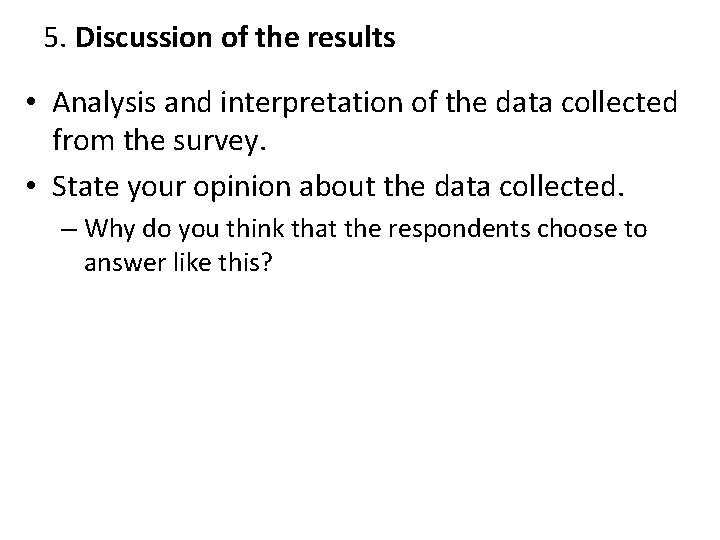Select the bullet dot before 'Analysis and interpretation'
This screenshot has height=540, width=720.
pyautogui.click(x=31, y=101)
